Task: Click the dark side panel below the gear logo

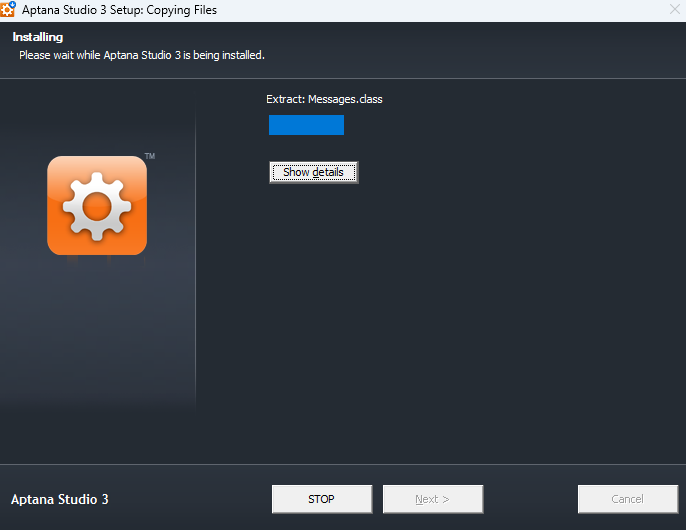Action: tap(97, 340)
